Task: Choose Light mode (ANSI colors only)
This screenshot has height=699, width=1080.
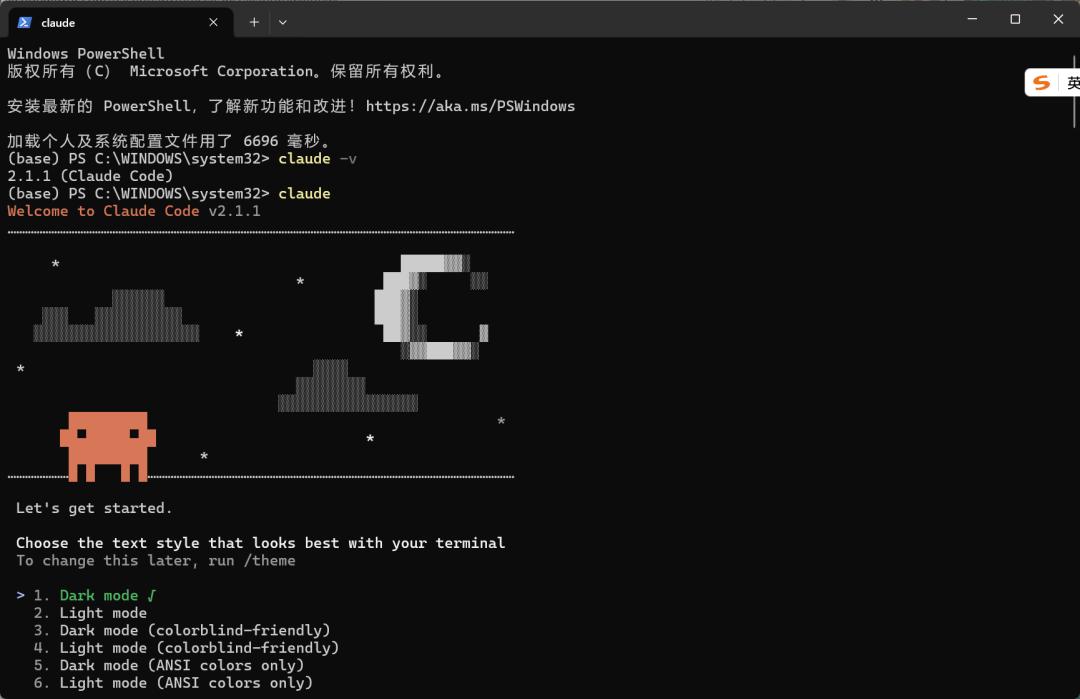Action: click(173, 683)
